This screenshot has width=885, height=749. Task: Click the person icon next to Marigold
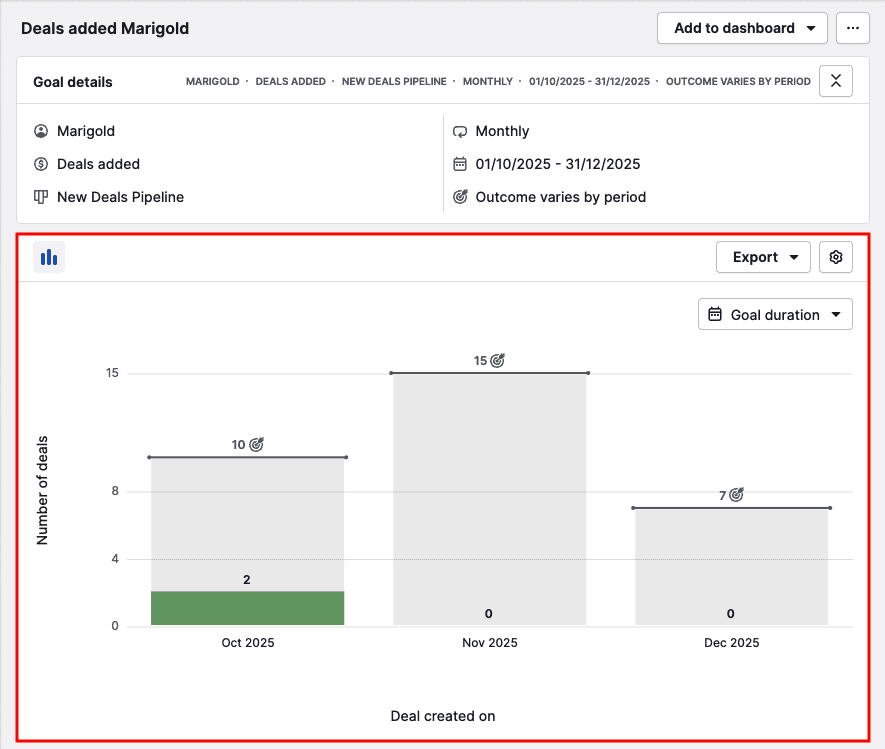(x=41, y=131)
